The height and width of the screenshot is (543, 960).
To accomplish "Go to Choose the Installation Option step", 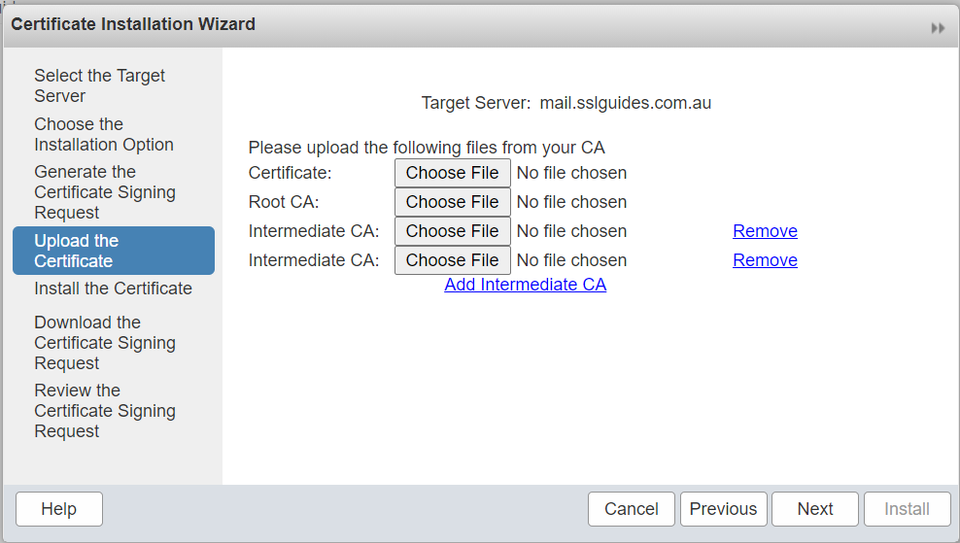I will tap(103, 134).
